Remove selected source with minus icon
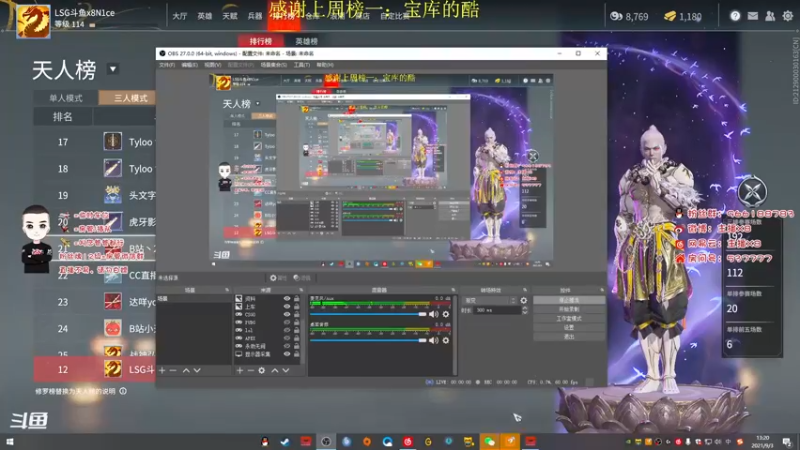The image size is (800, 450). [251, 370]
